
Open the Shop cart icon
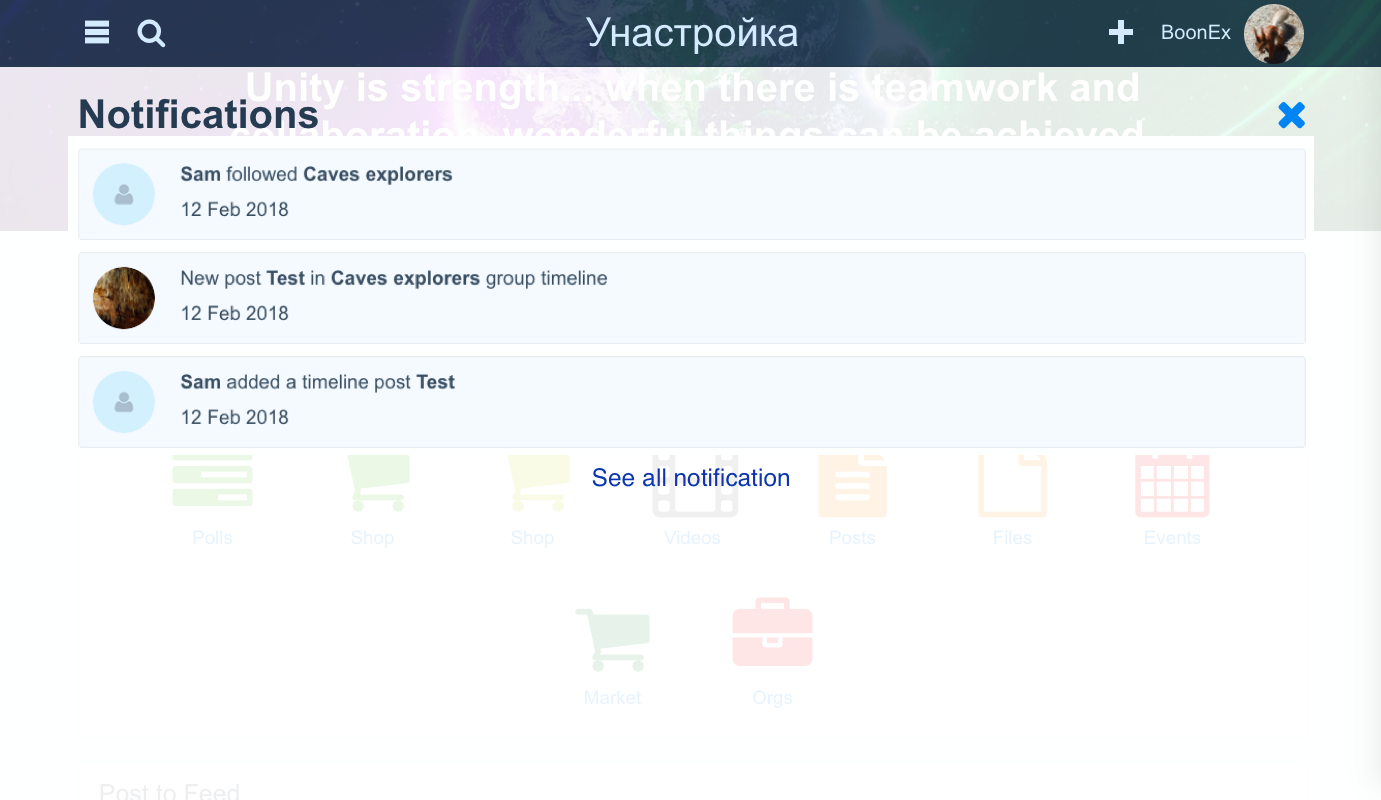[x=372, y=481]
